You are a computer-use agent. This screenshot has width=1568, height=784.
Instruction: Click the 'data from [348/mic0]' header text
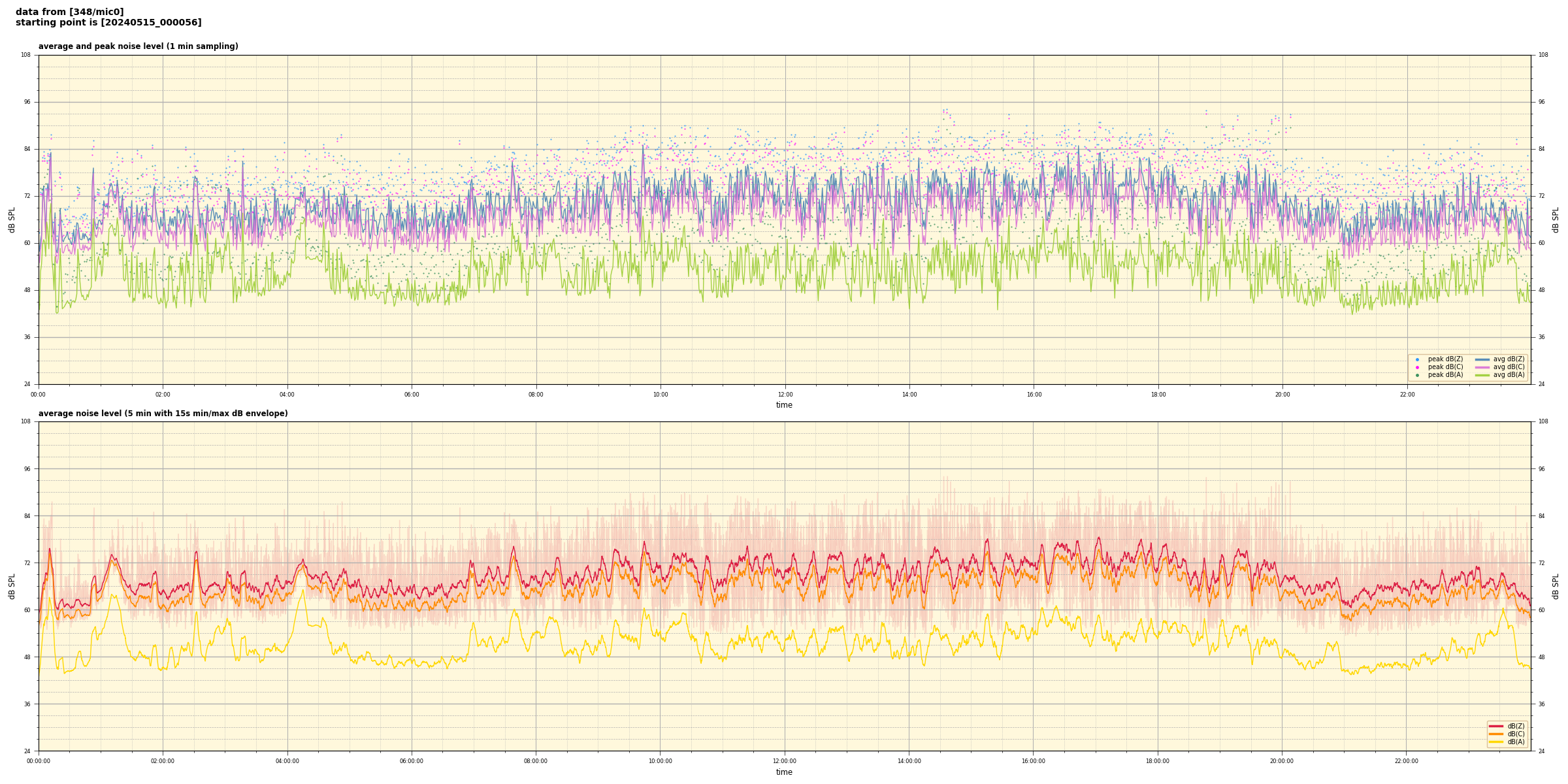(69, 12)
